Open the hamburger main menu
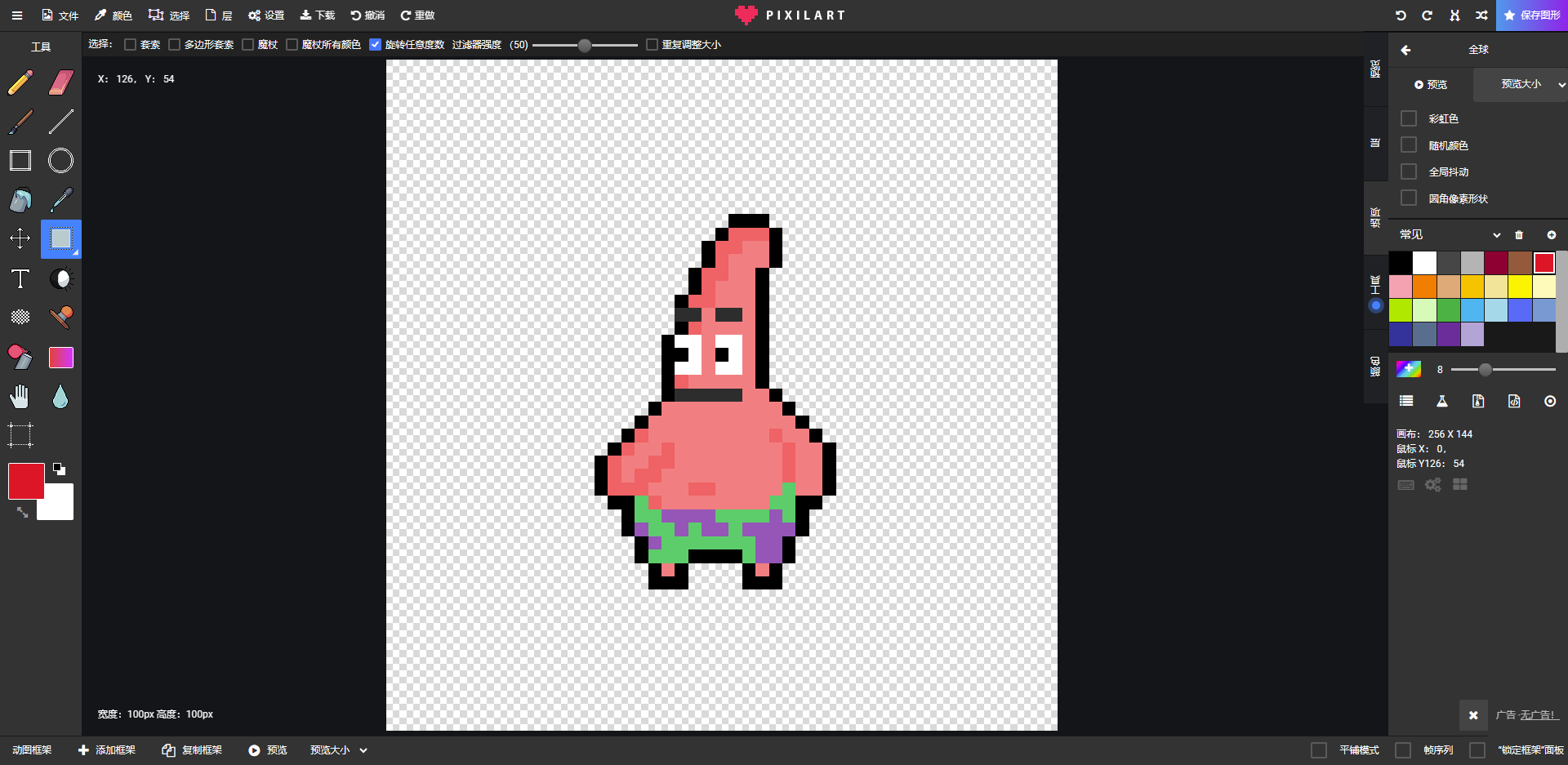This screenshot has height=765, width=1568. (17, 16)
